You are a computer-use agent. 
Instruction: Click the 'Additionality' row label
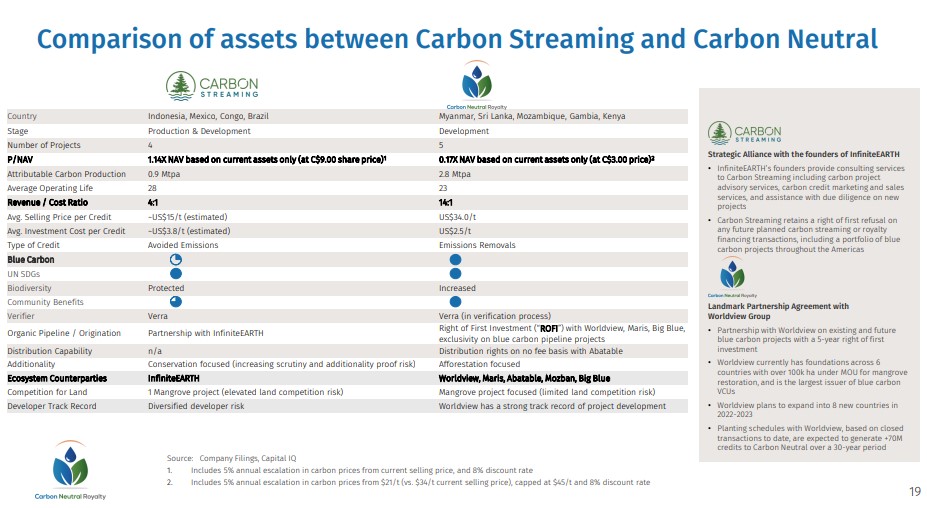31,364
